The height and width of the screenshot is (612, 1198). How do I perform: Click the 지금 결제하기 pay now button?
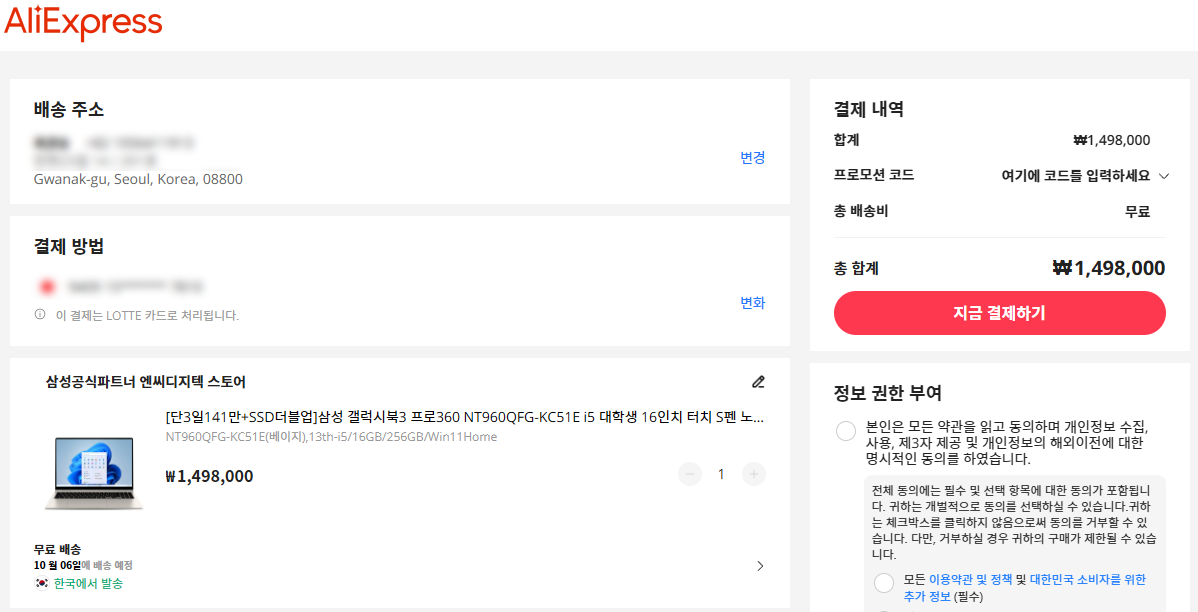(x=999, y=313)
